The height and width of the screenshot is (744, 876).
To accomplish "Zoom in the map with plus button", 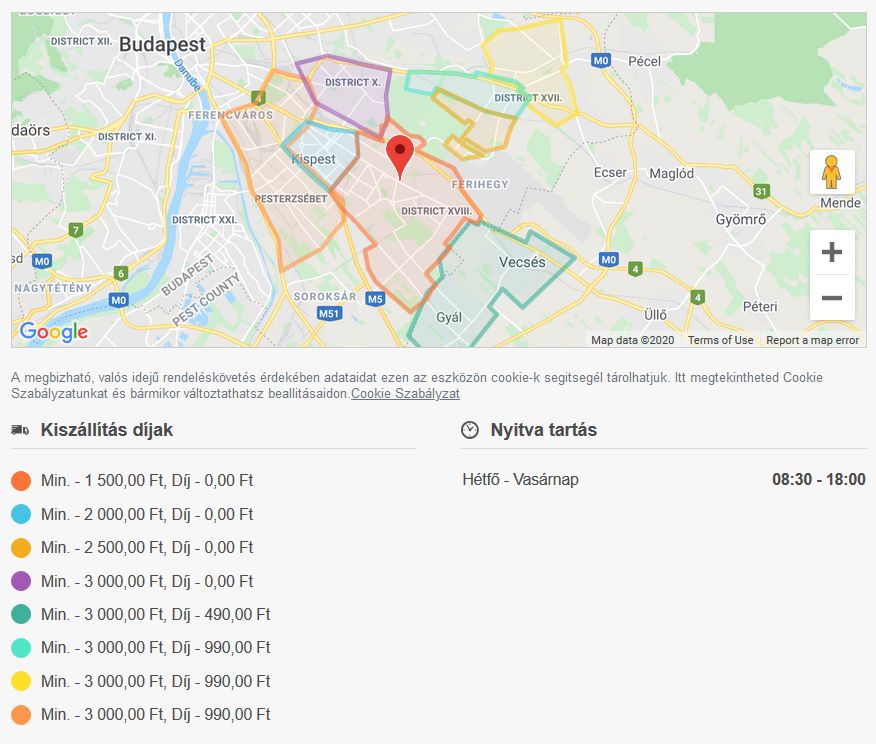I will click(832, 252).
